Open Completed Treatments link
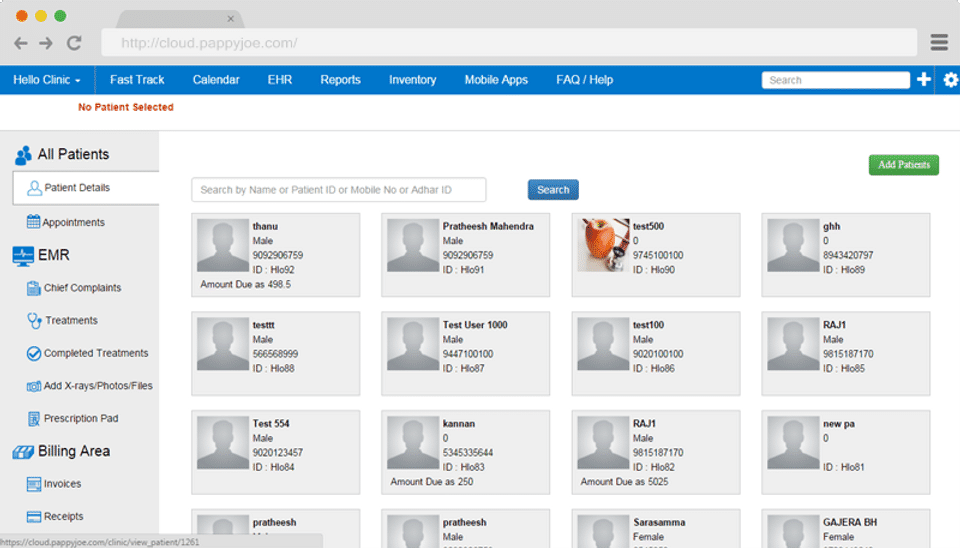 [x=96, y=353]
